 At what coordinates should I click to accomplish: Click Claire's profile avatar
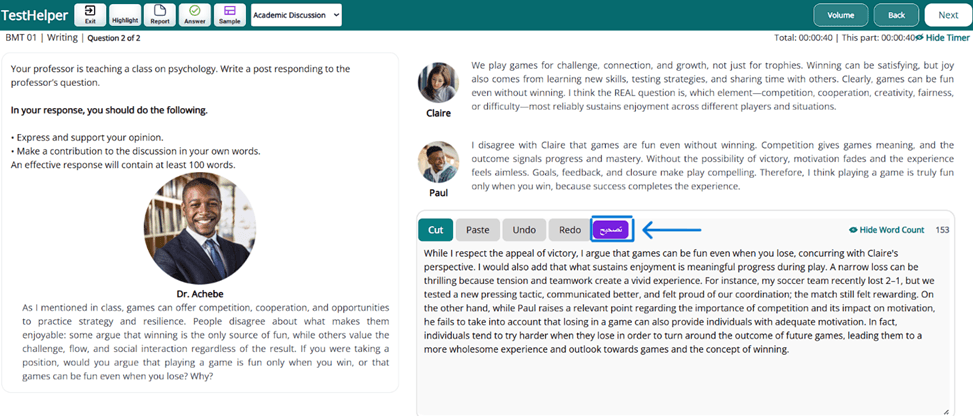point(438,83)
